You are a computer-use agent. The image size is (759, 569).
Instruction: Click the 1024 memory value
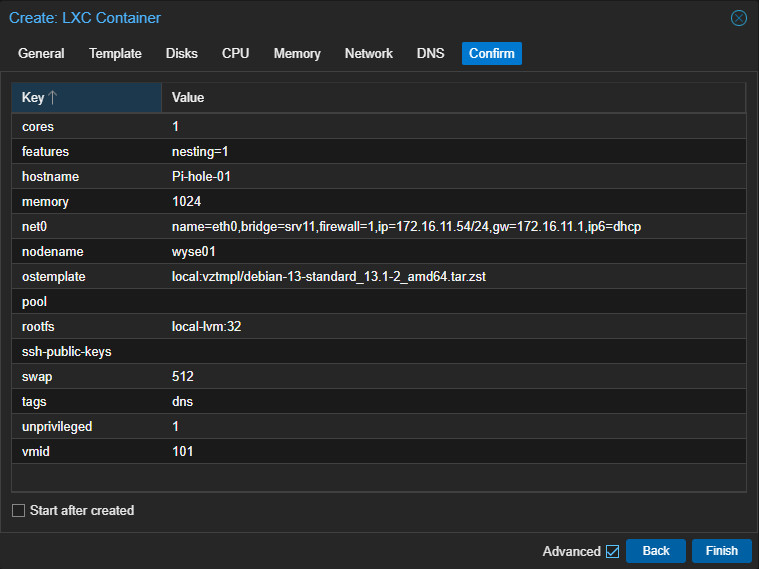click(x=186, y=201)
